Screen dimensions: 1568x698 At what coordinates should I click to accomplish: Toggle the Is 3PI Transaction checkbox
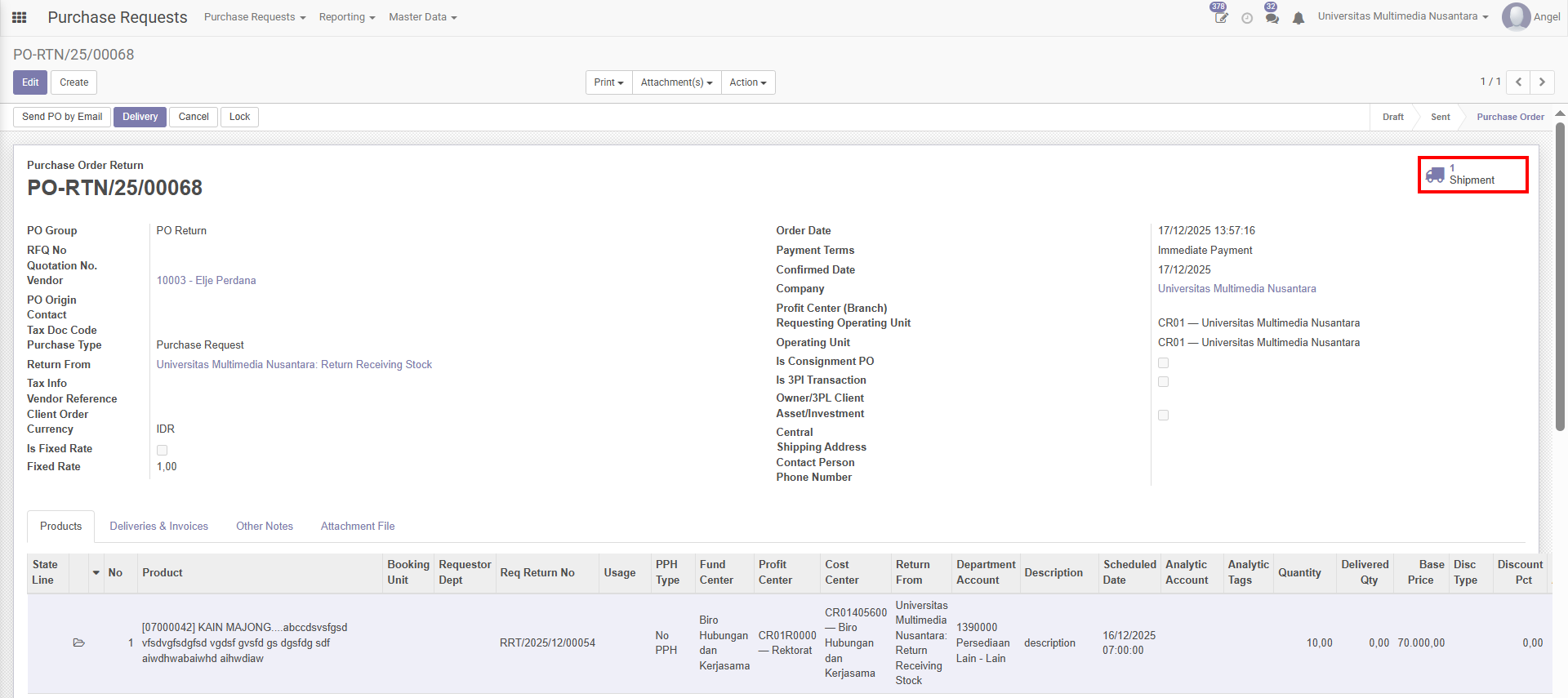pos(1163,381)
